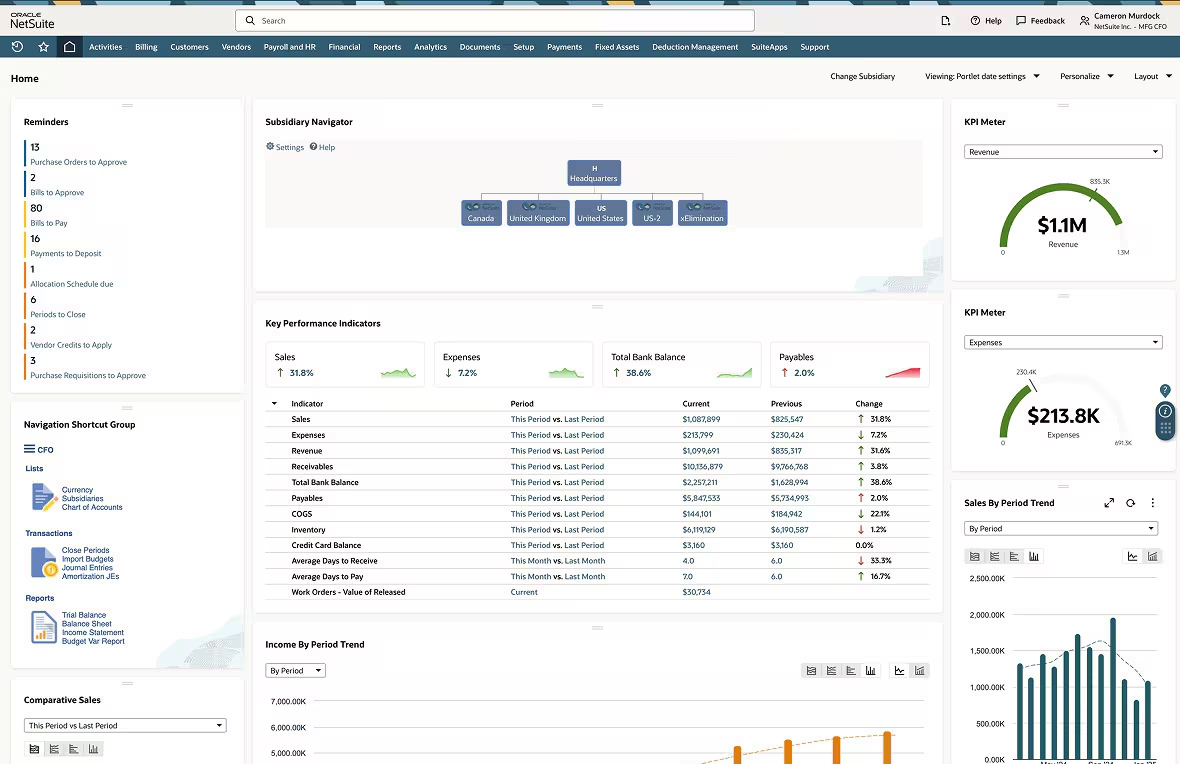
Task: Click Change Subsidiary on the Home page
Action: [x=863, y=76]
